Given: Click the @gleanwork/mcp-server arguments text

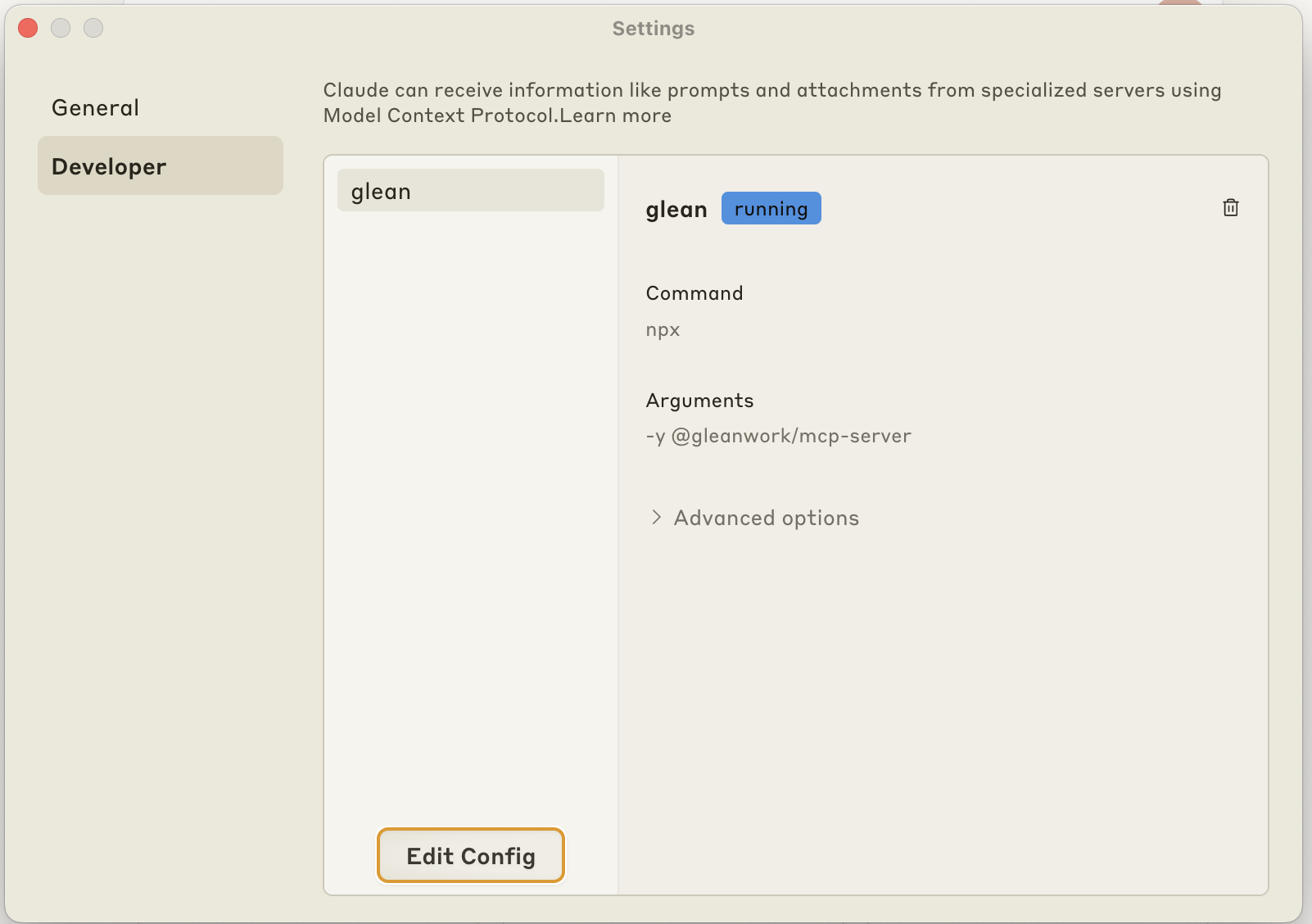Looking at the screenshot, I should tap(790, 436).
